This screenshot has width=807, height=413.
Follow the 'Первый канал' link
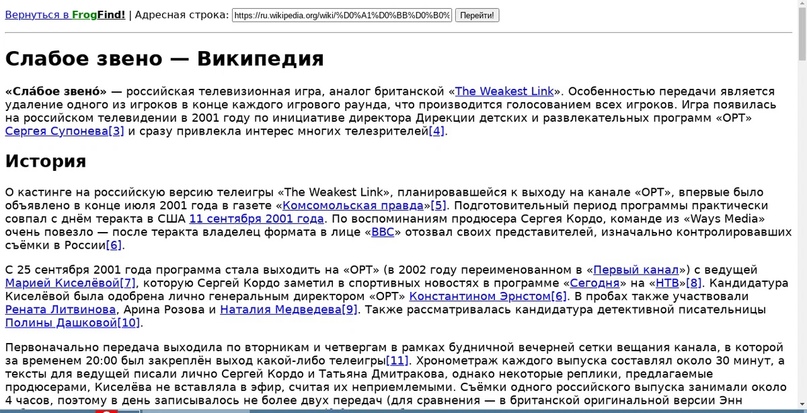(x=636, y=270)
